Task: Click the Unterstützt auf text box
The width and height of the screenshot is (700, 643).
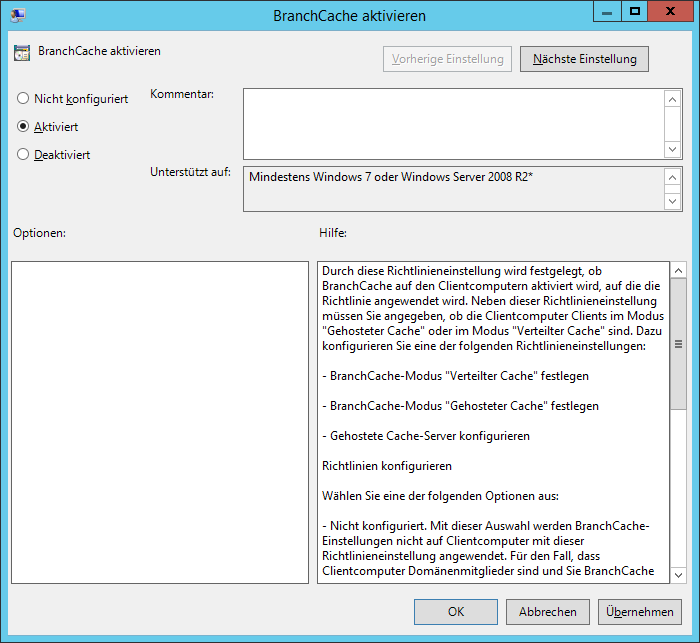Action: [454, 189]
